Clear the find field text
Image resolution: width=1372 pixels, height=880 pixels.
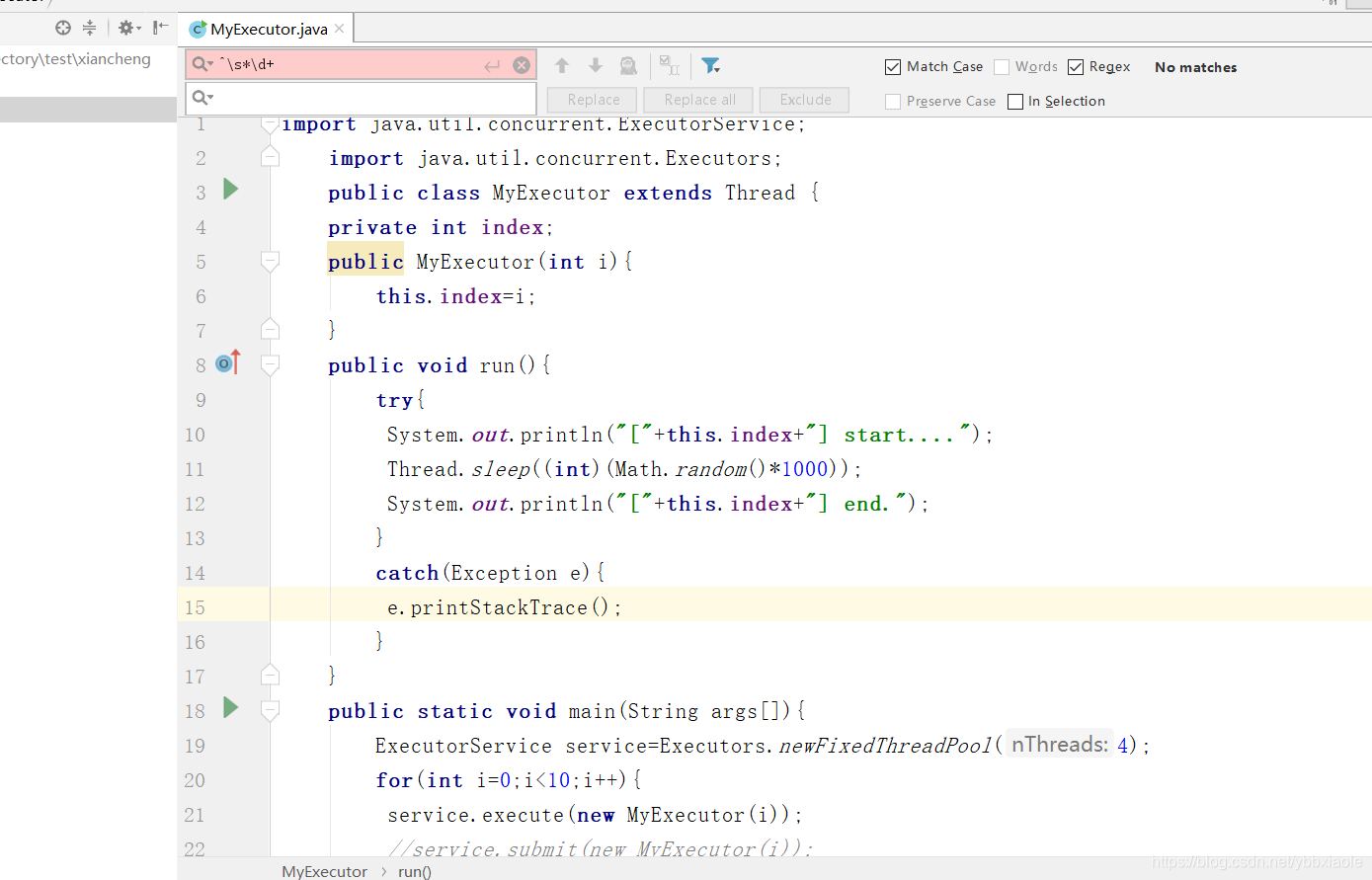tap(522, 65)
